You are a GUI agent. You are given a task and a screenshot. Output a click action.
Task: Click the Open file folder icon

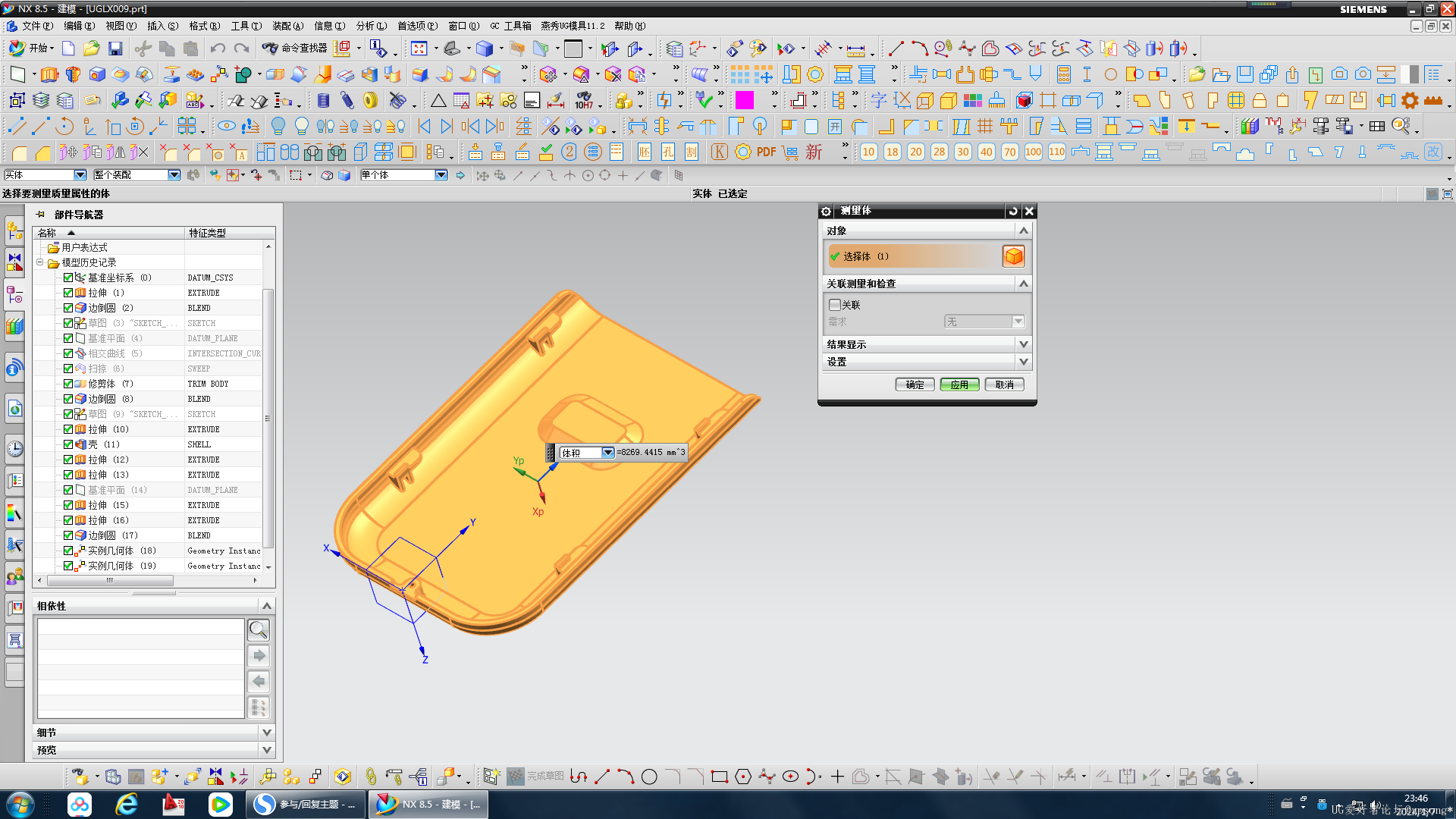pyautogui.click(x=92, y=49)
